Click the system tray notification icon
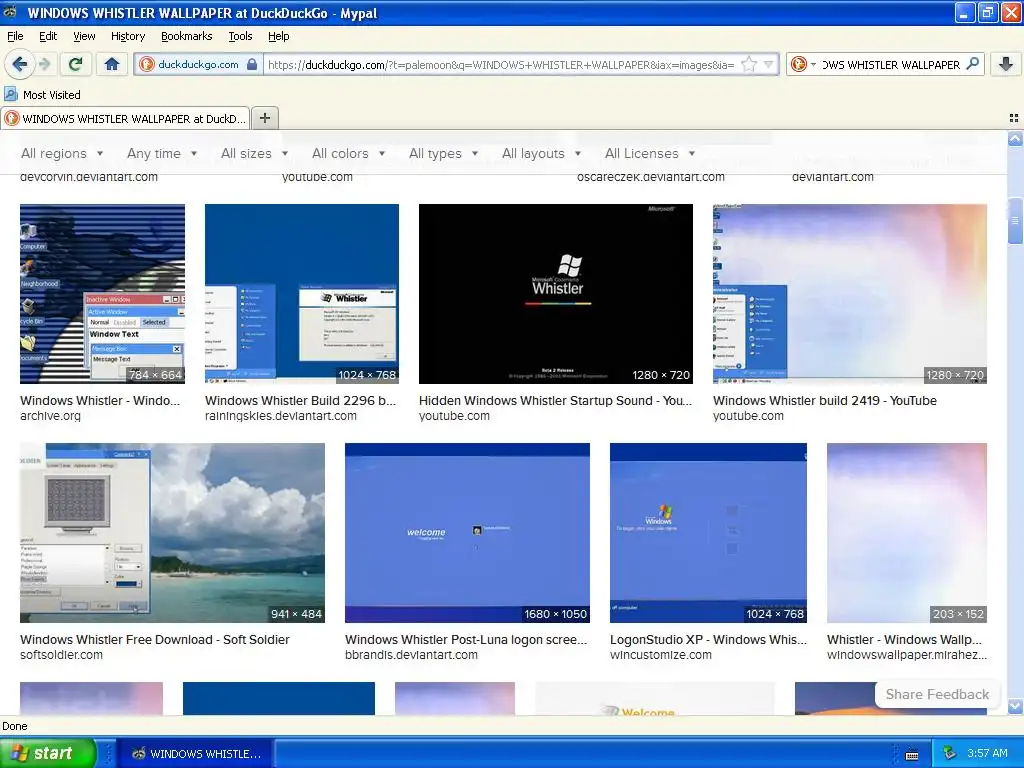Viewport: 1024px width, 768px height. point(949,753)
